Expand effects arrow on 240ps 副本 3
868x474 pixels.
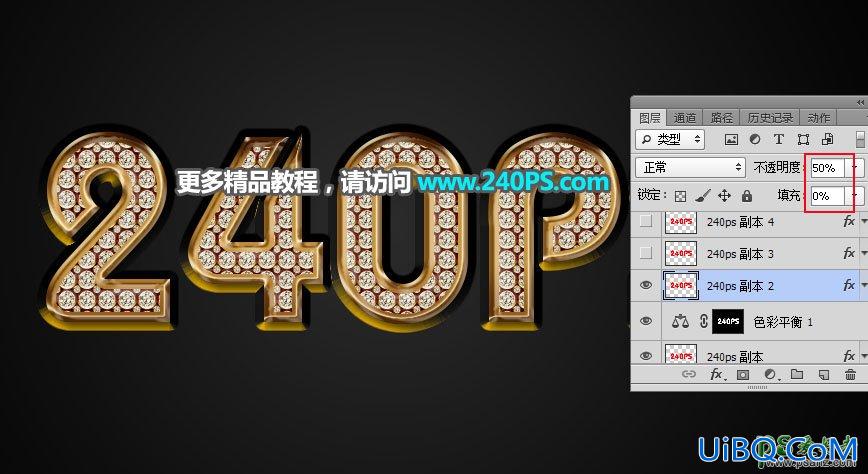coord(864,254)
